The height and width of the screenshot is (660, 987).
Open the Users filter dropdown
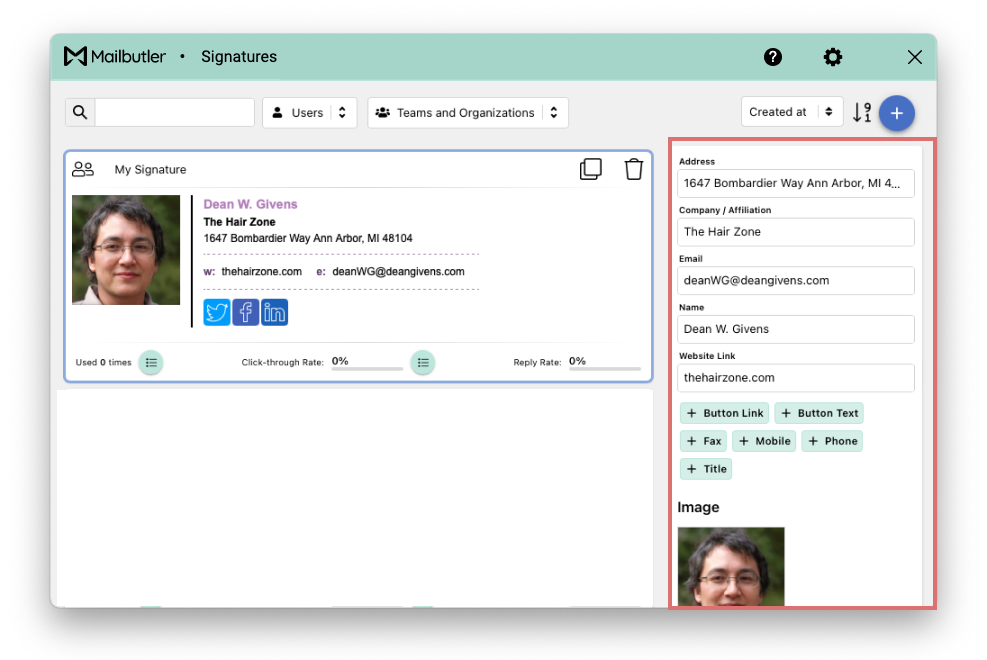[309, 112]
